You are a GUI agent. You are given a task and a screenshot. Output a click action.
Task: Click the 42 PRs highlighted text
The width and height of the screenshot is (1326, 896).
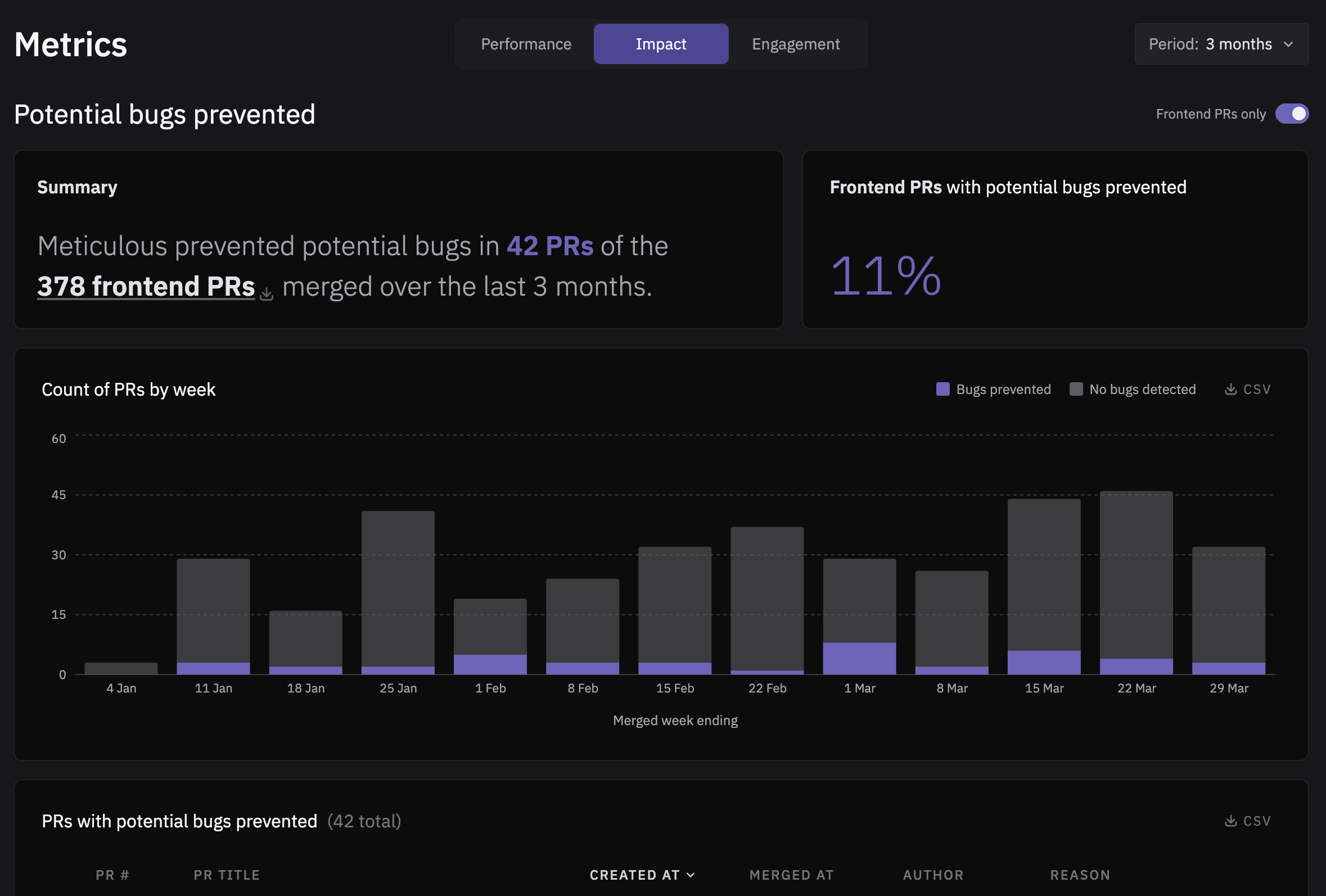(550, 246)
